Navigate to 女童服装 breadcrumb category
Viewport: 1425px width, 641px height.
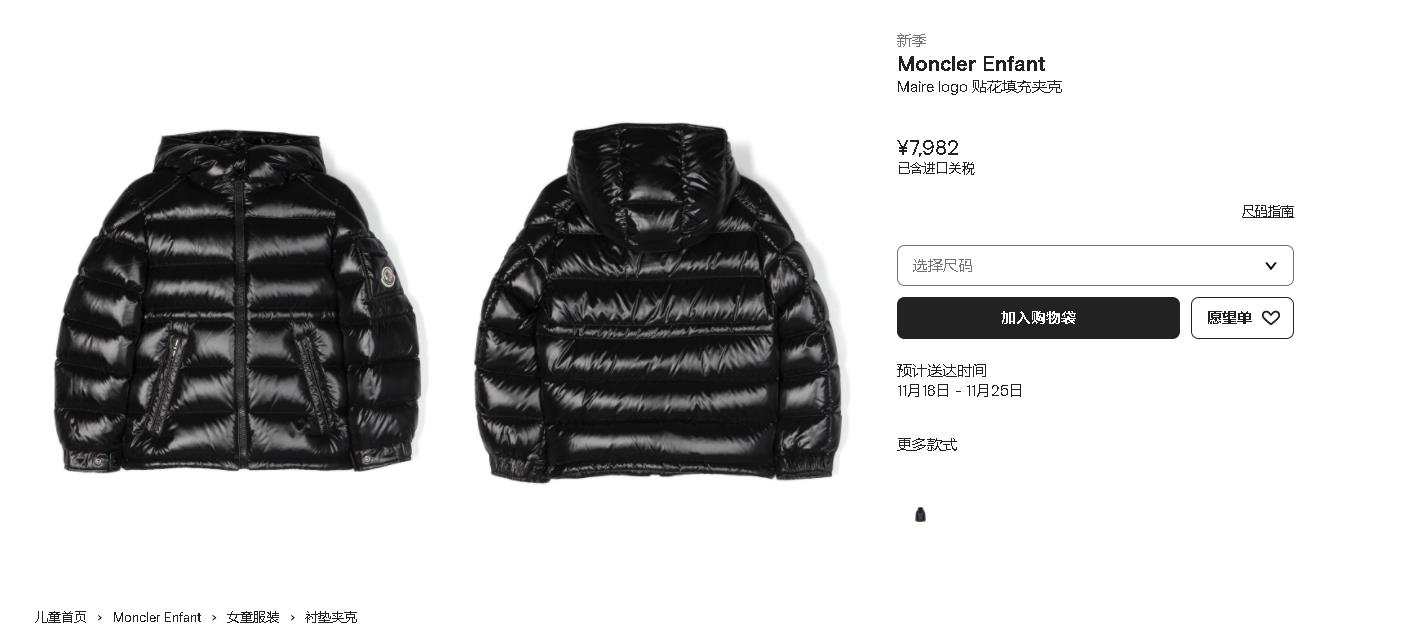tap(253, 618)
